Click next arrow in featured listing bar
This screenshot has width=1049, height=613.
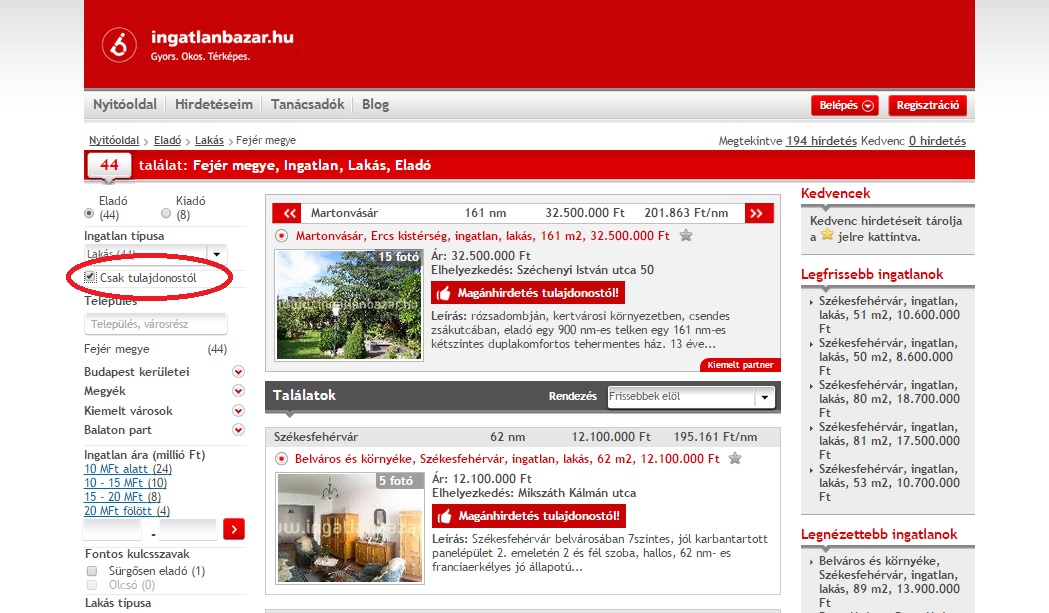click(760, 213)
